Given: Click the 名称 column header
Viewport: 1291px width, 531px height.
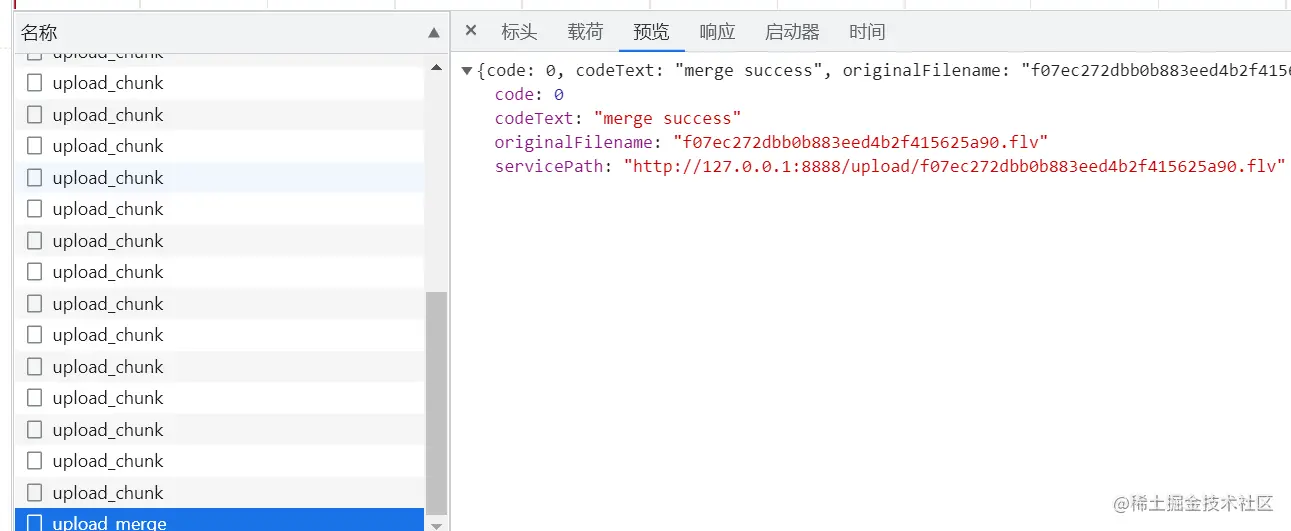Looking at the screenshot, I should pos(230,33).
